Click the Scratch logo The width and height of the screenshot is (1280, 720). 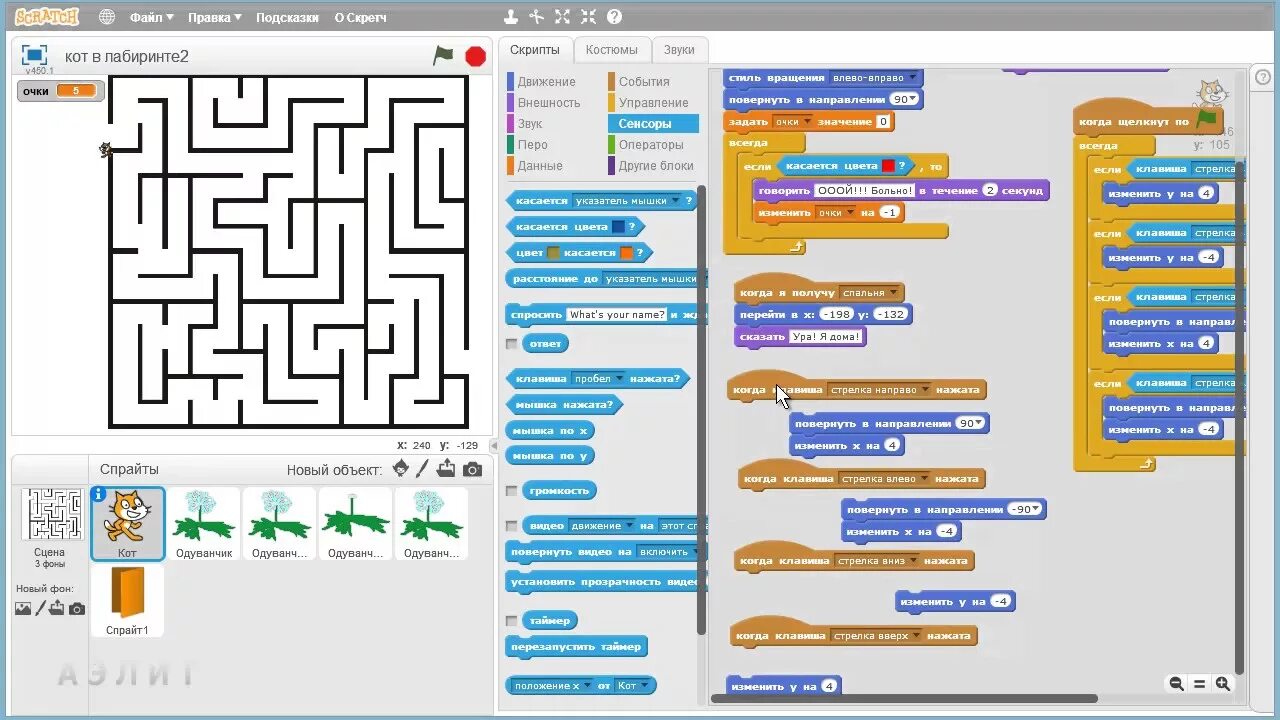[47, 17]
